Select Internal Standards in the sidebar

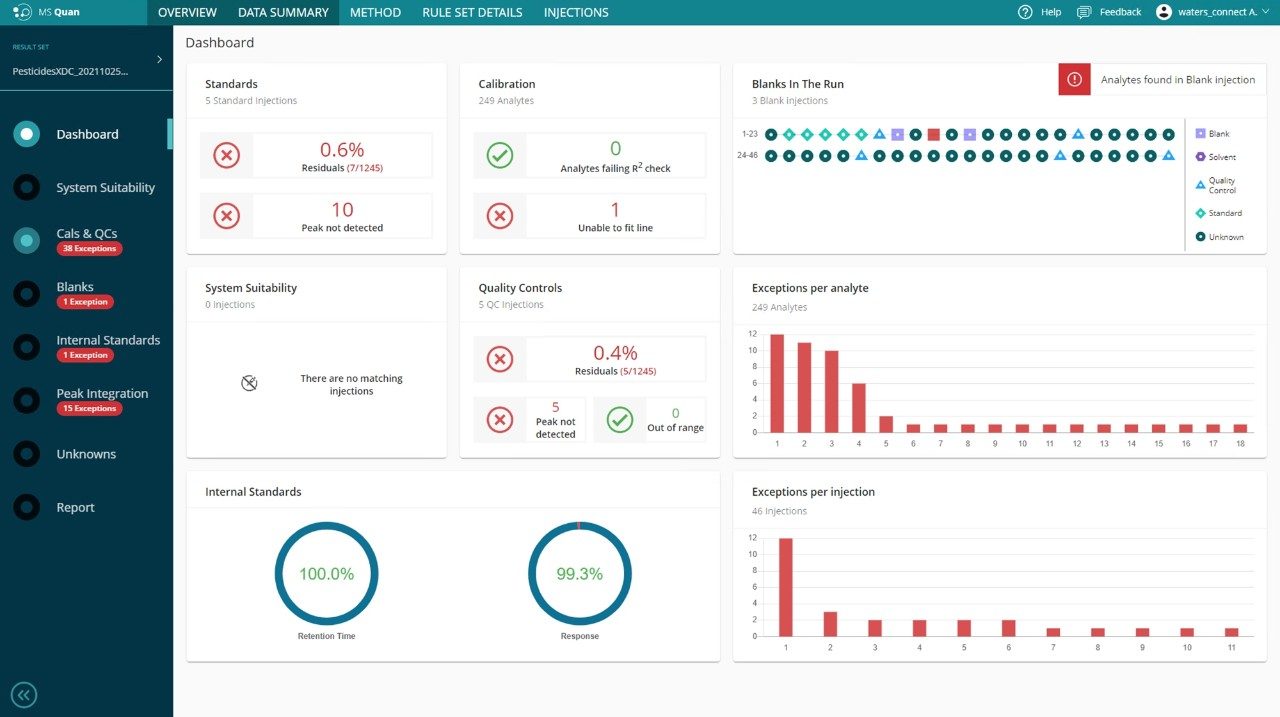click(x=28, y=347)
